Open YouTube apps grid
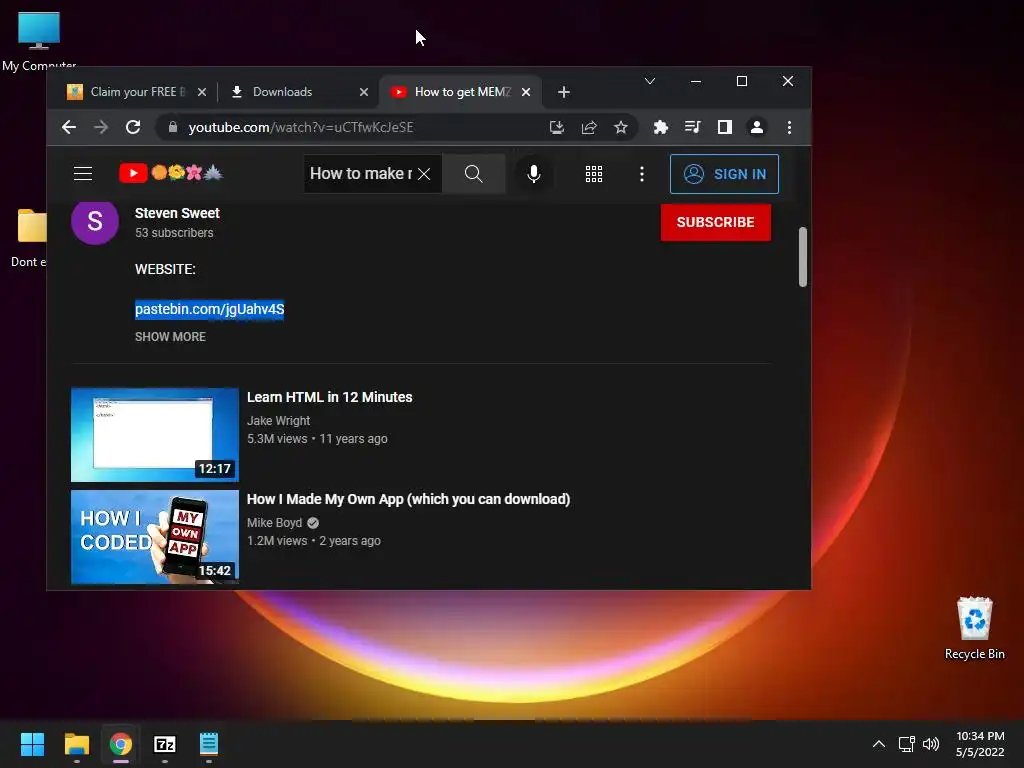Screen dimensions: 1024x768 (594, 174)
